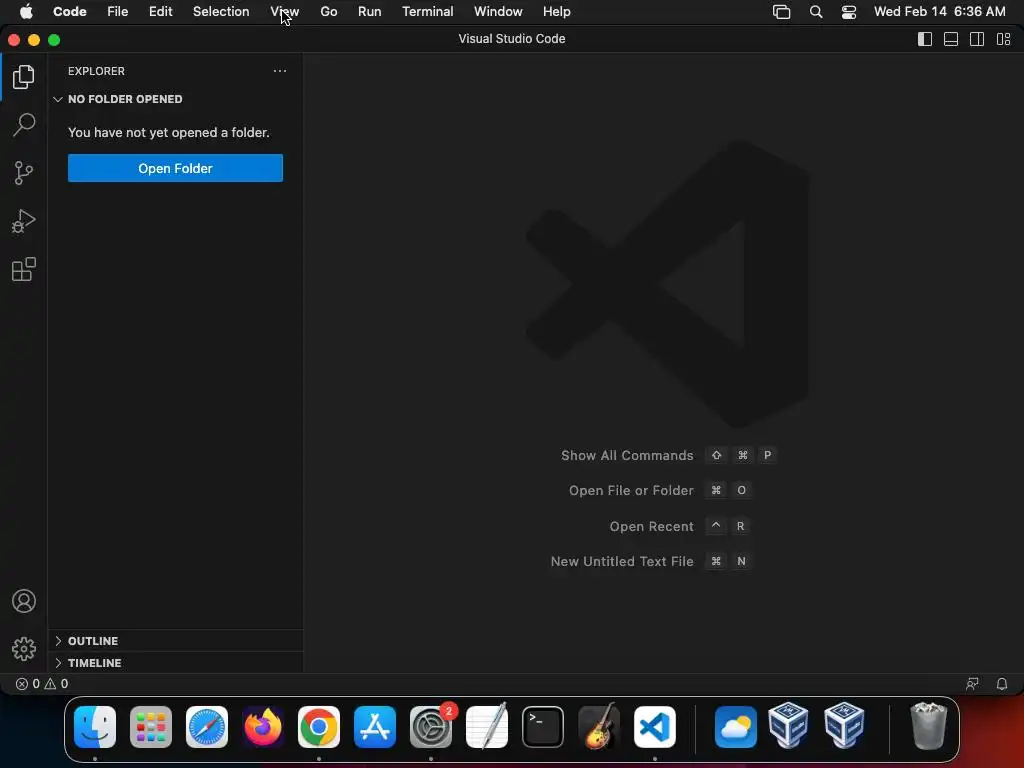The image size is (1024, 768).
Task: Open App Store from the Dock
Action: pyautogui.click(x=375, y=727)
